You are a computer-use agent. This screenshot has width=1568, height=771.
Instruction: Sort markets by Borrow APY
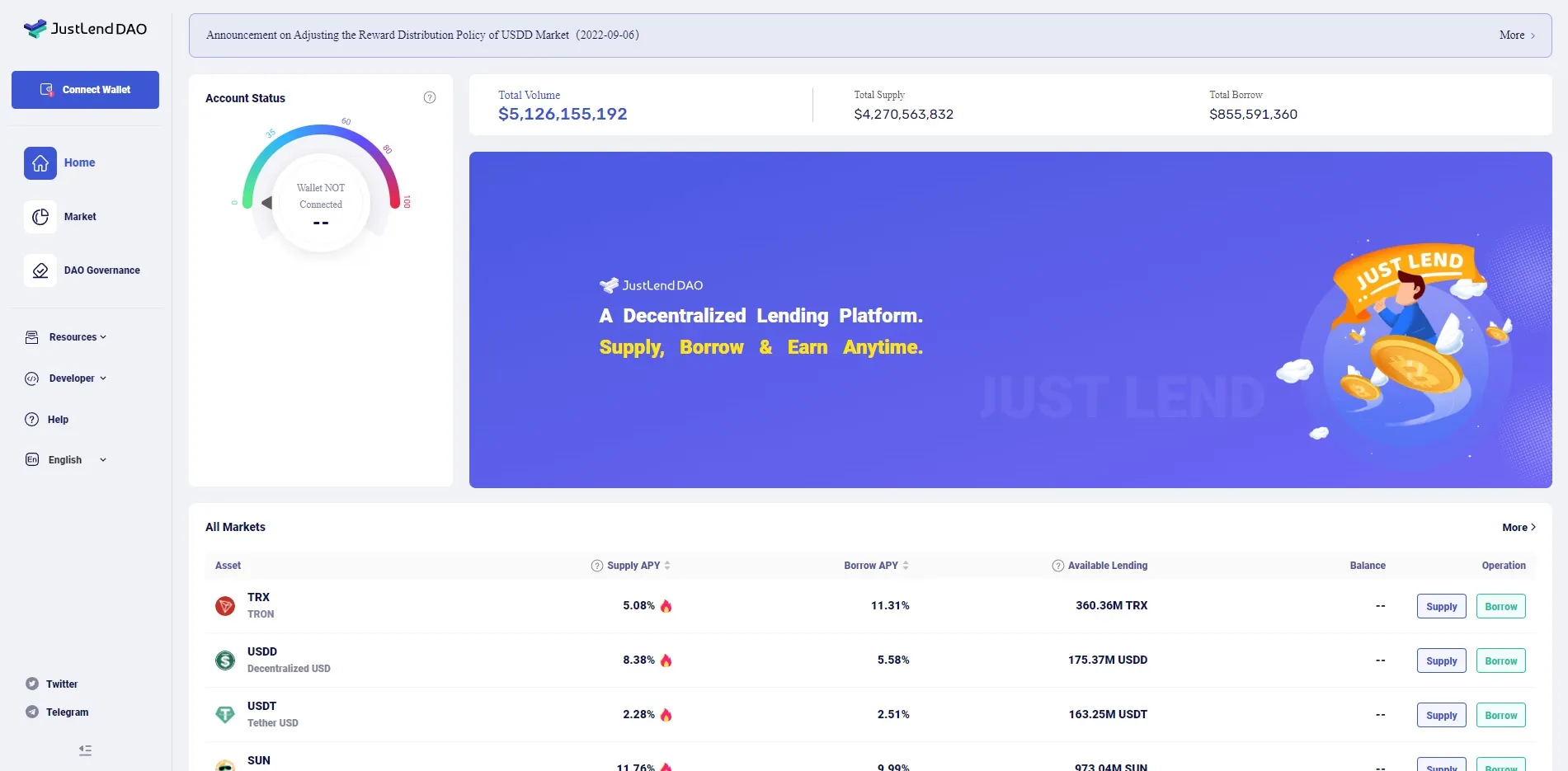click(904, 566)
